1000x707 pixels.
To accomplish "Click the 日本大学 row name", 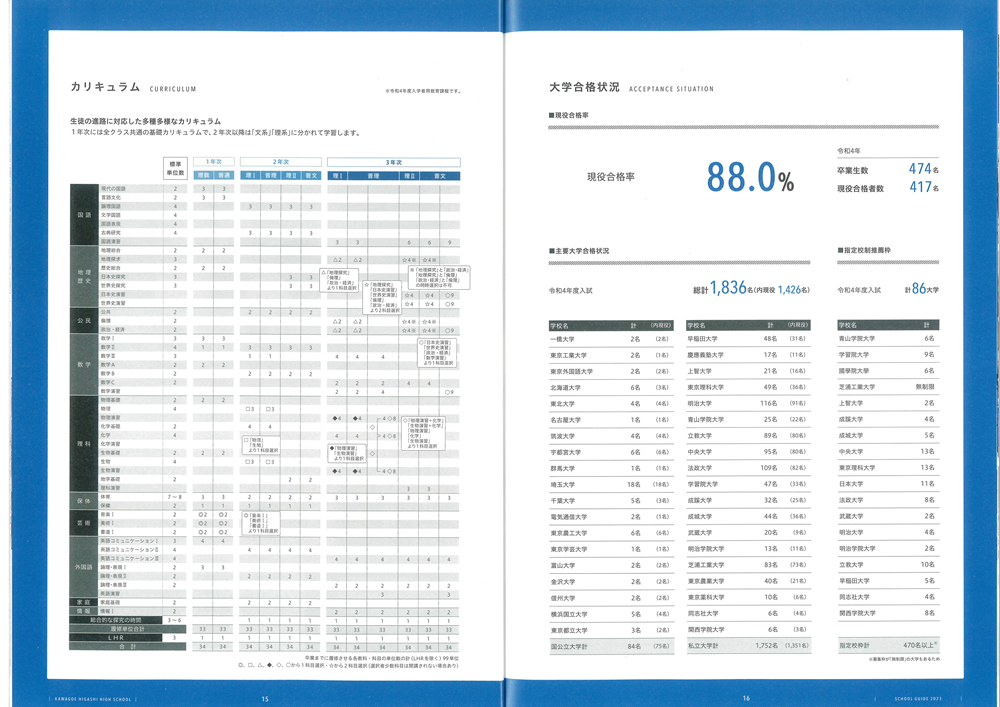I will pos(851,484).
